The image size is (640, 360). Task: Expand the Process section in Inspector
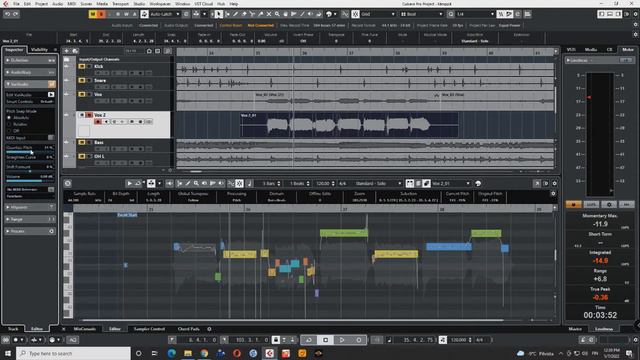30,231
